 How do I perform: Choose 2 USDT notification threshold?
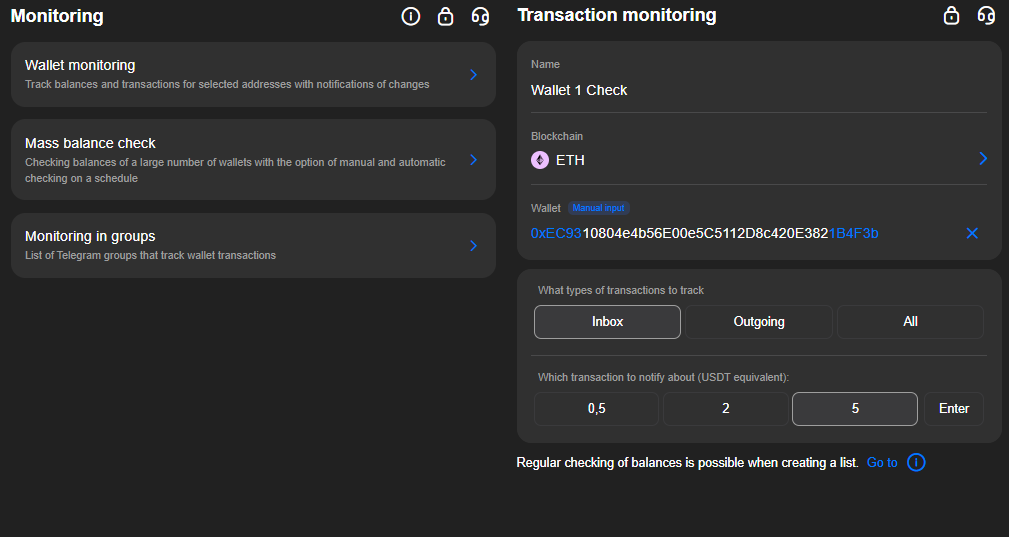click(x=726, y=408)
